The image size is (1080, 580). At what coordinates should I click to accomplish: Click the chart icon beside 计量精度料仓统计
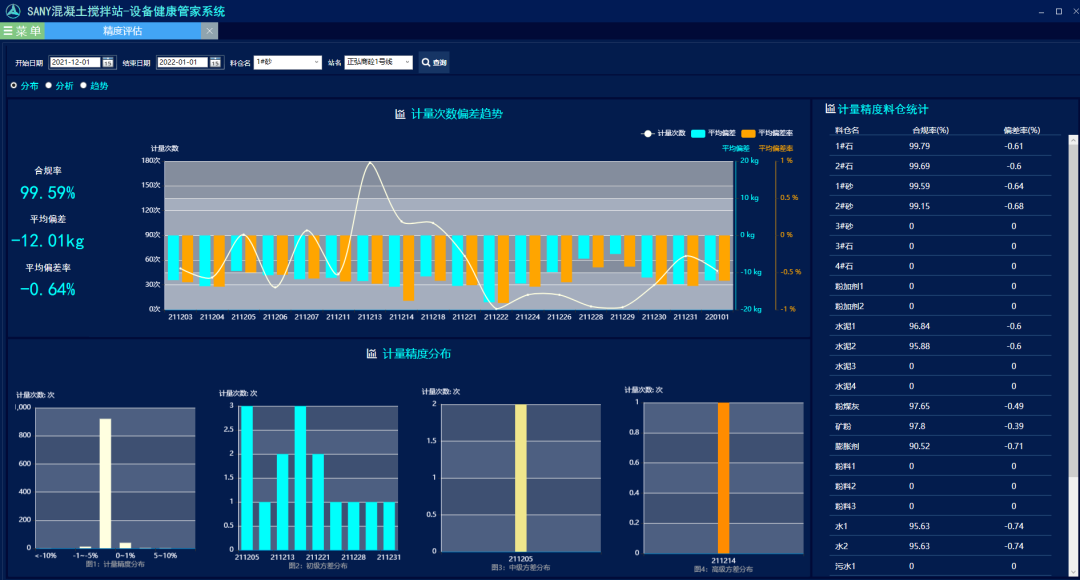(830, 108)
